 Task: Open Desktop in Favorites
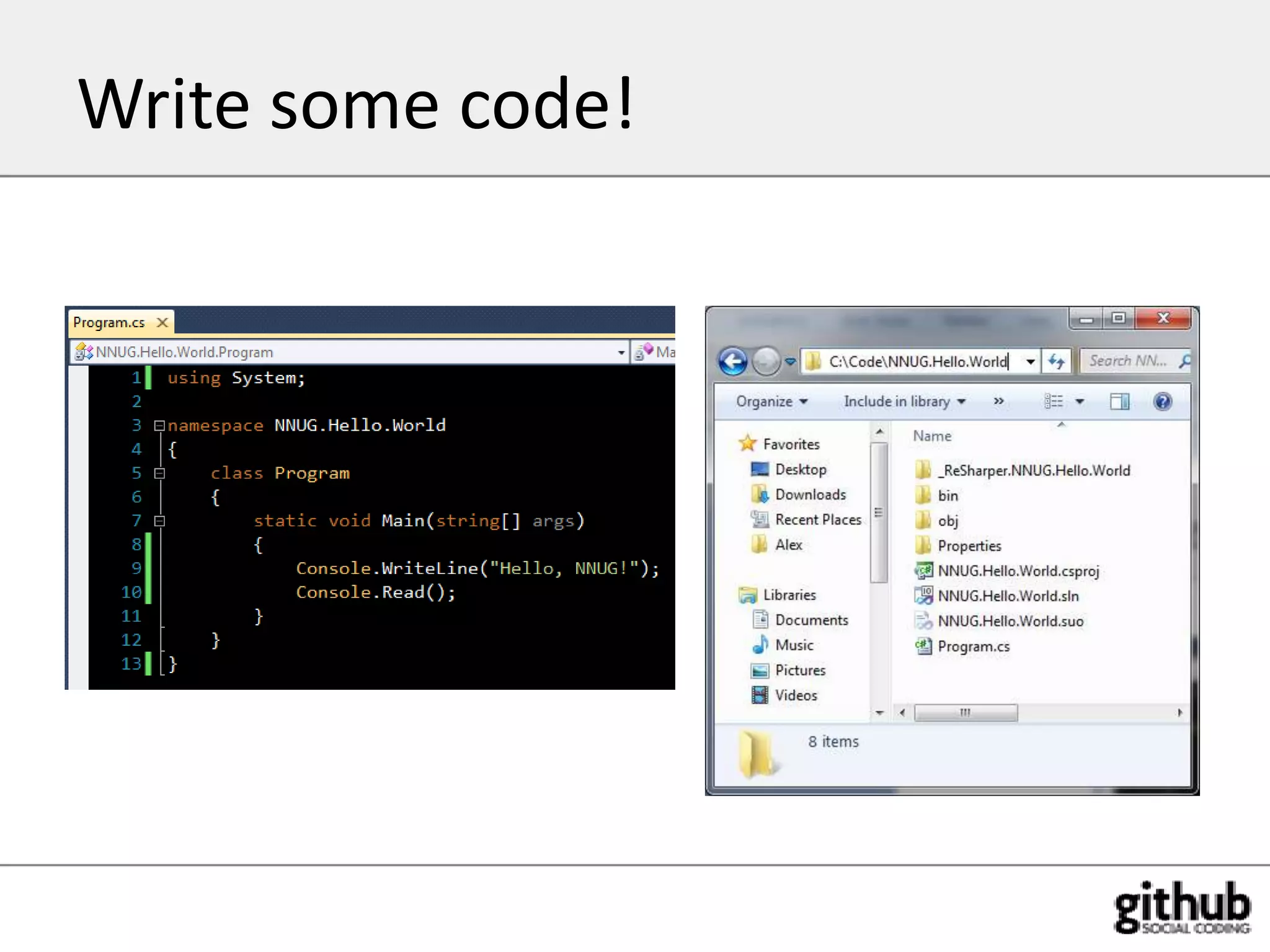pyautogui.click(x=801, y=469)
